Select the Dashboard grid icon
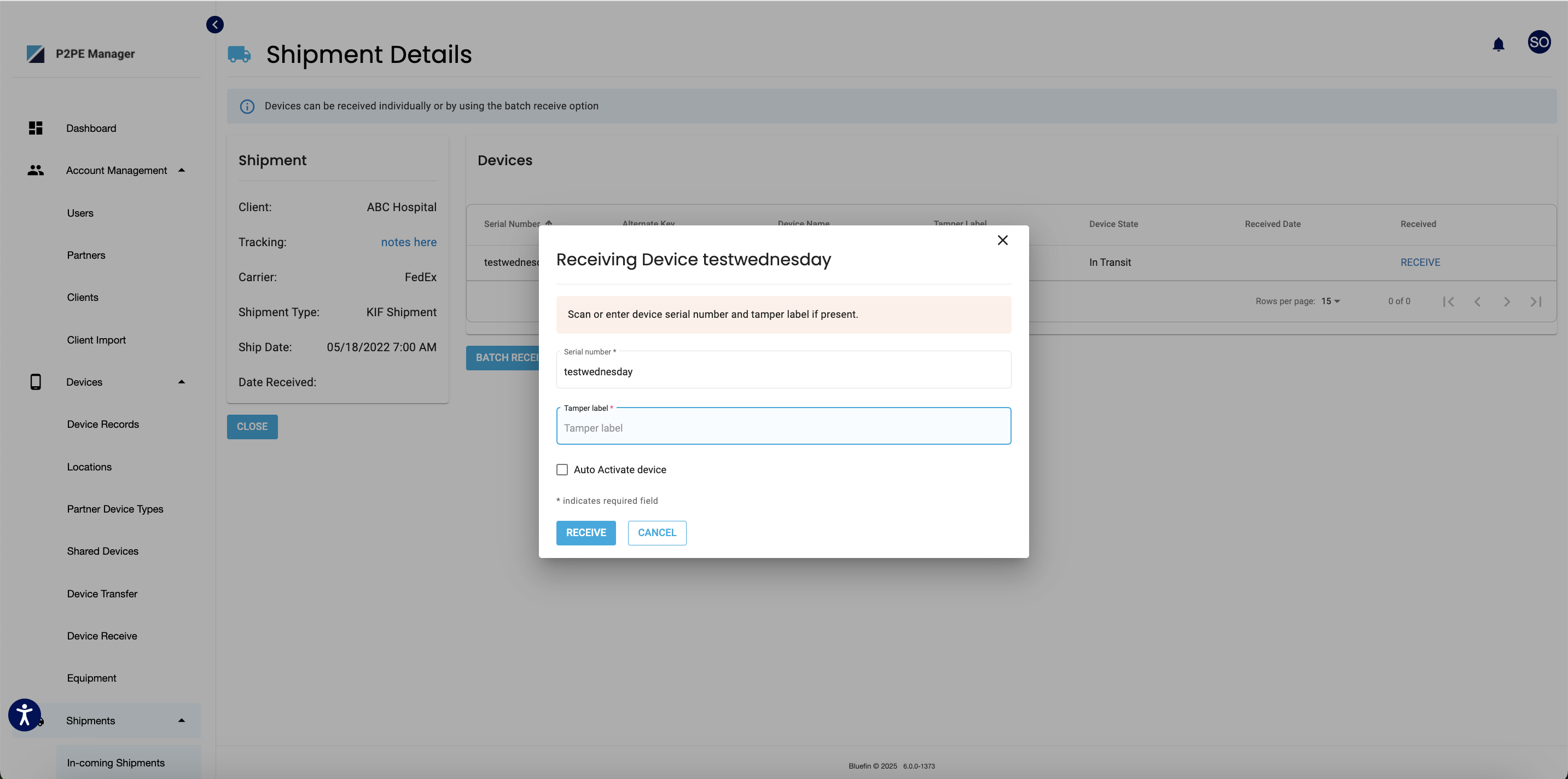1568x779 pixels. point(34,128)
